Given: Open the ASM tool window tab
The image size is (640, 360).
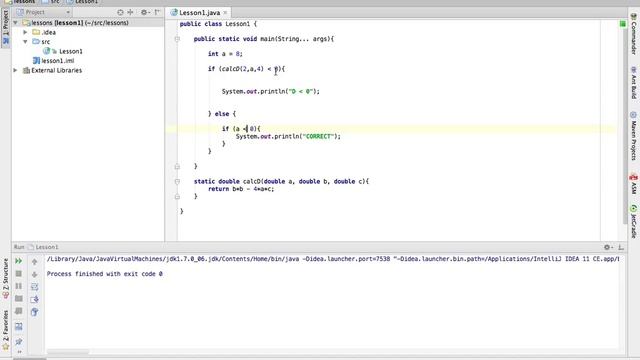Looking at the screenshot, I should 633,184.
